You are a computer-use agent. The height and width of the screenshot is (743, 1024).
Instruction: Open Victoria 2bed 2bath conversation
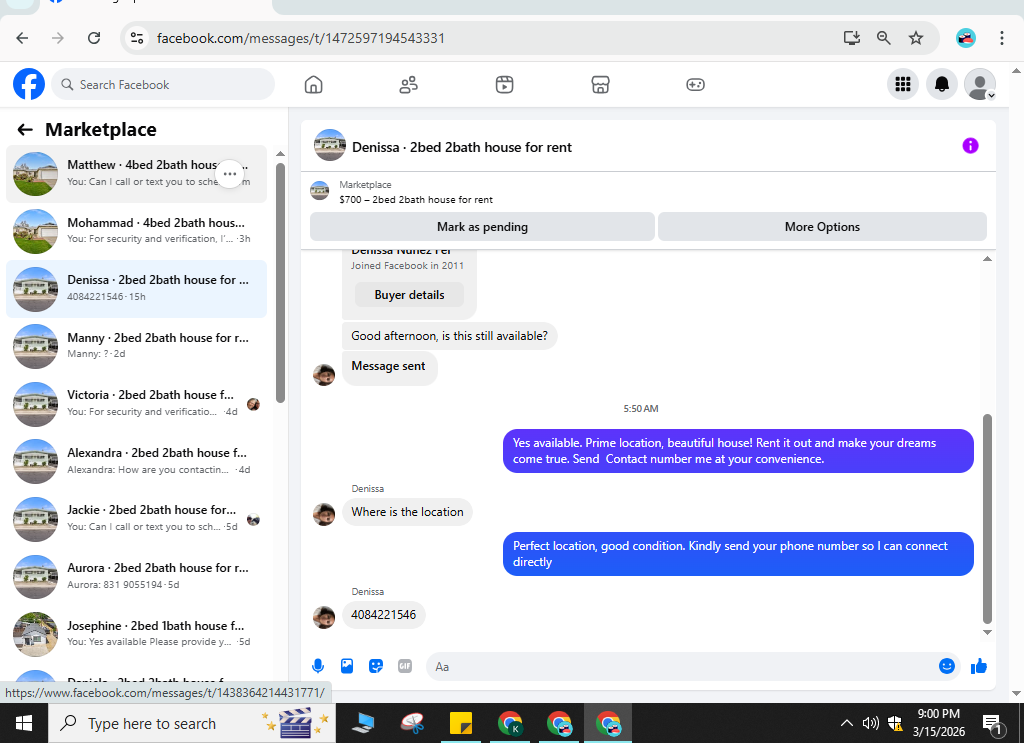136,403
